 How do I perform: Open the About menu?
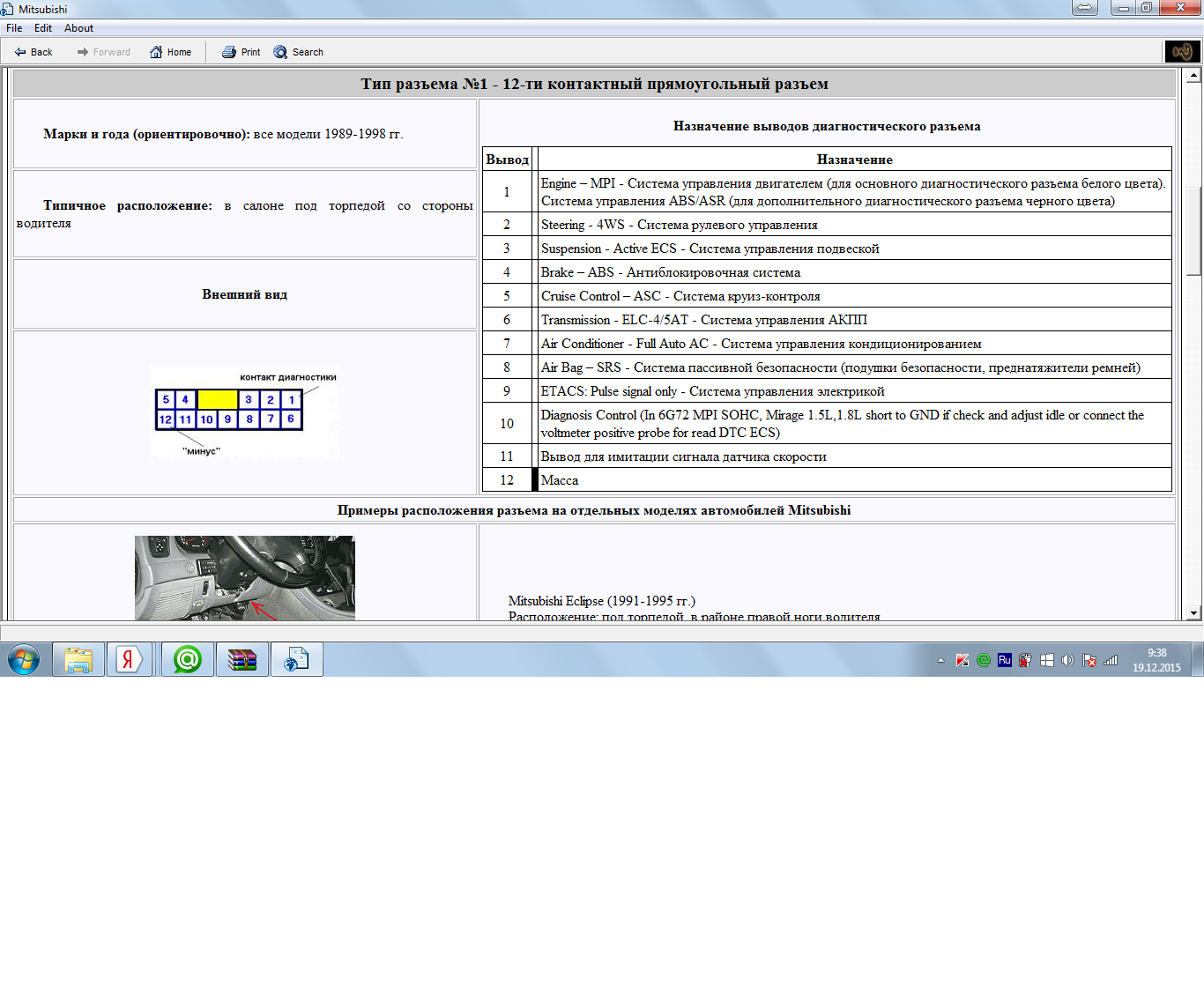[x=78, y=28]
